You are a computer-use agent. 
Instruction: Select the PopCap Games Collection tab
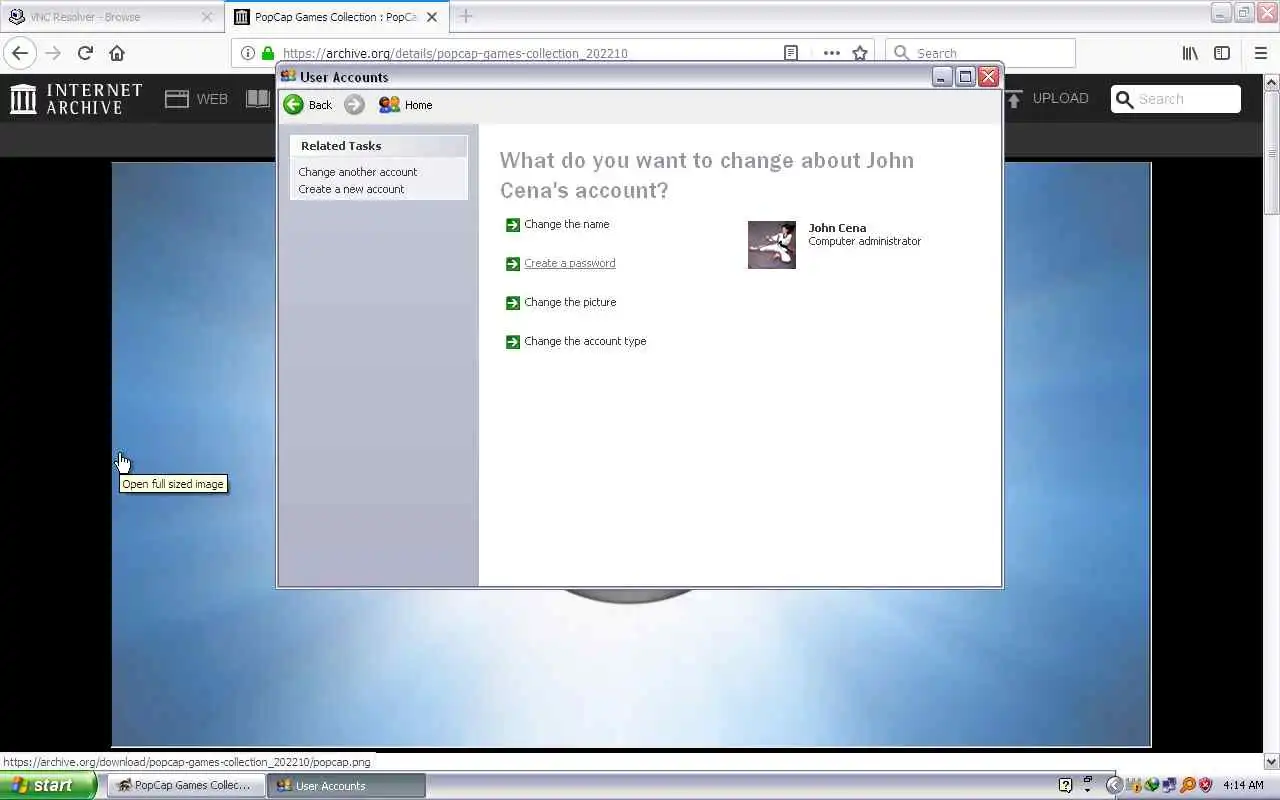336,16
